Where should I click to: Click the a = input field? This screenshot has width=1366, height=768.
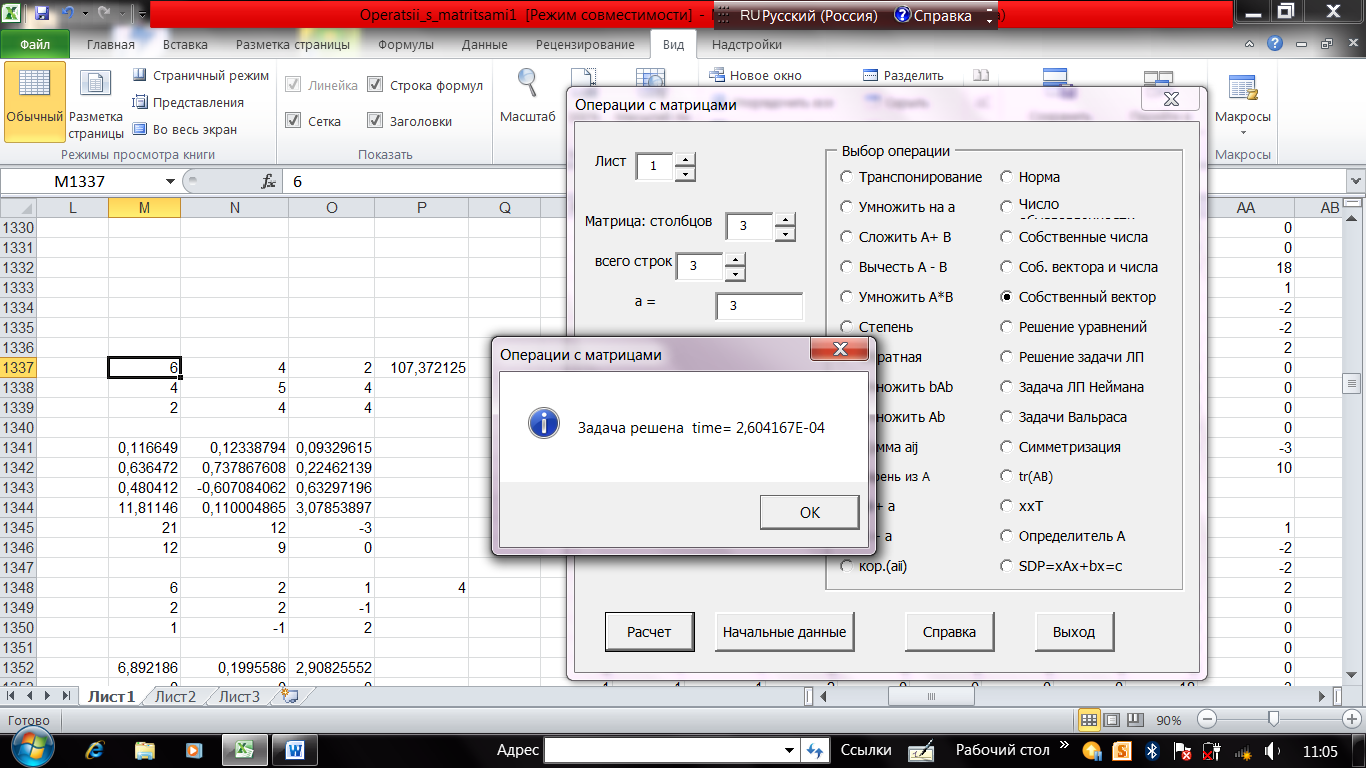759,306
